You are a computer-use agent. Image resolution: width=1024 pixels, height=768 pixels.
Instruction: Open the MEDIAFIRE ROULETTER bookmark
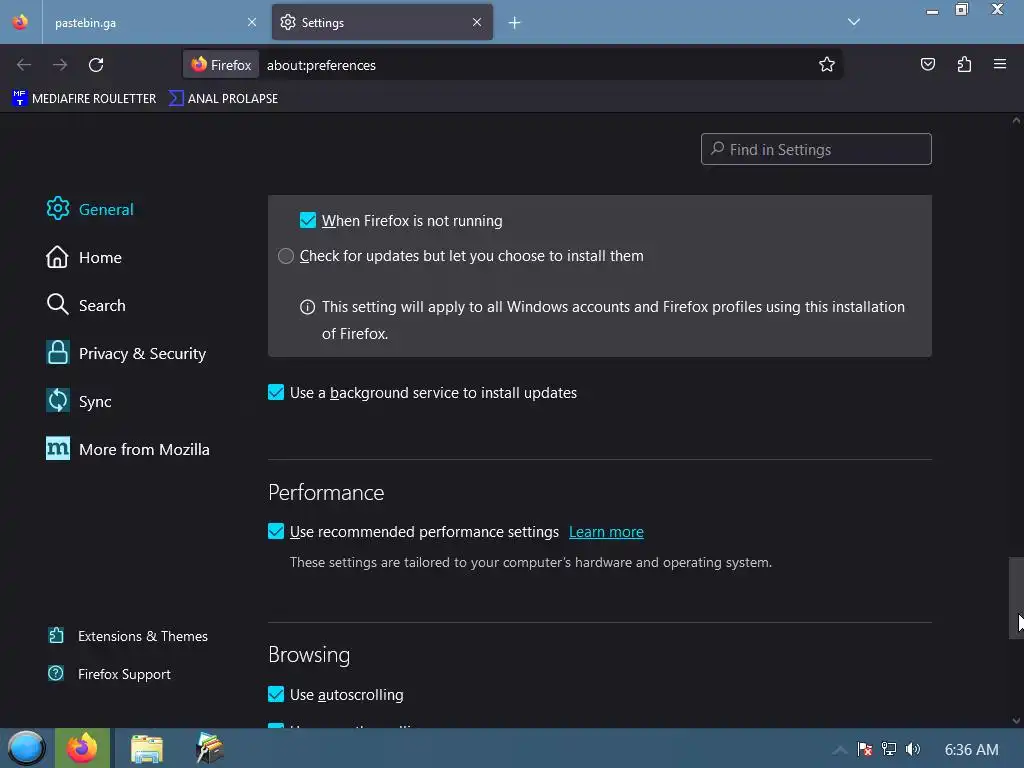pos(84,99)
